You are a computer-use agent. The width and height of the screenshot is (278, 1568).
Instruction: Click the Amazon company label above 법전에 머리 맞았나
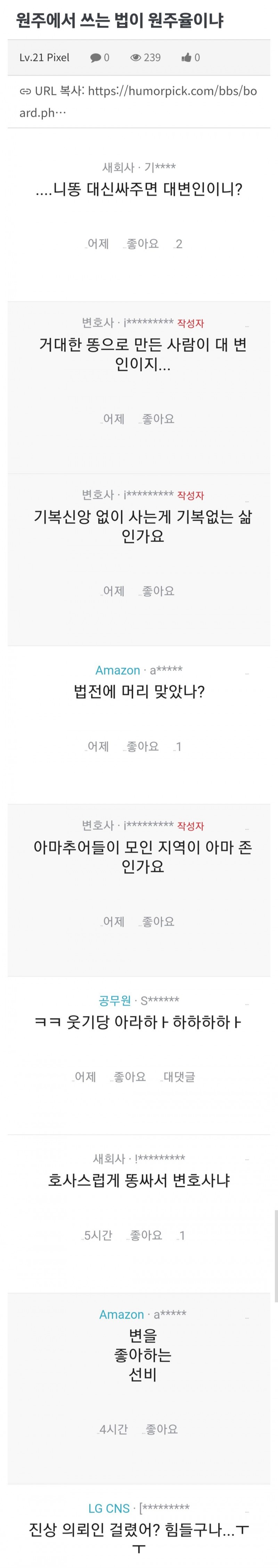117,670
